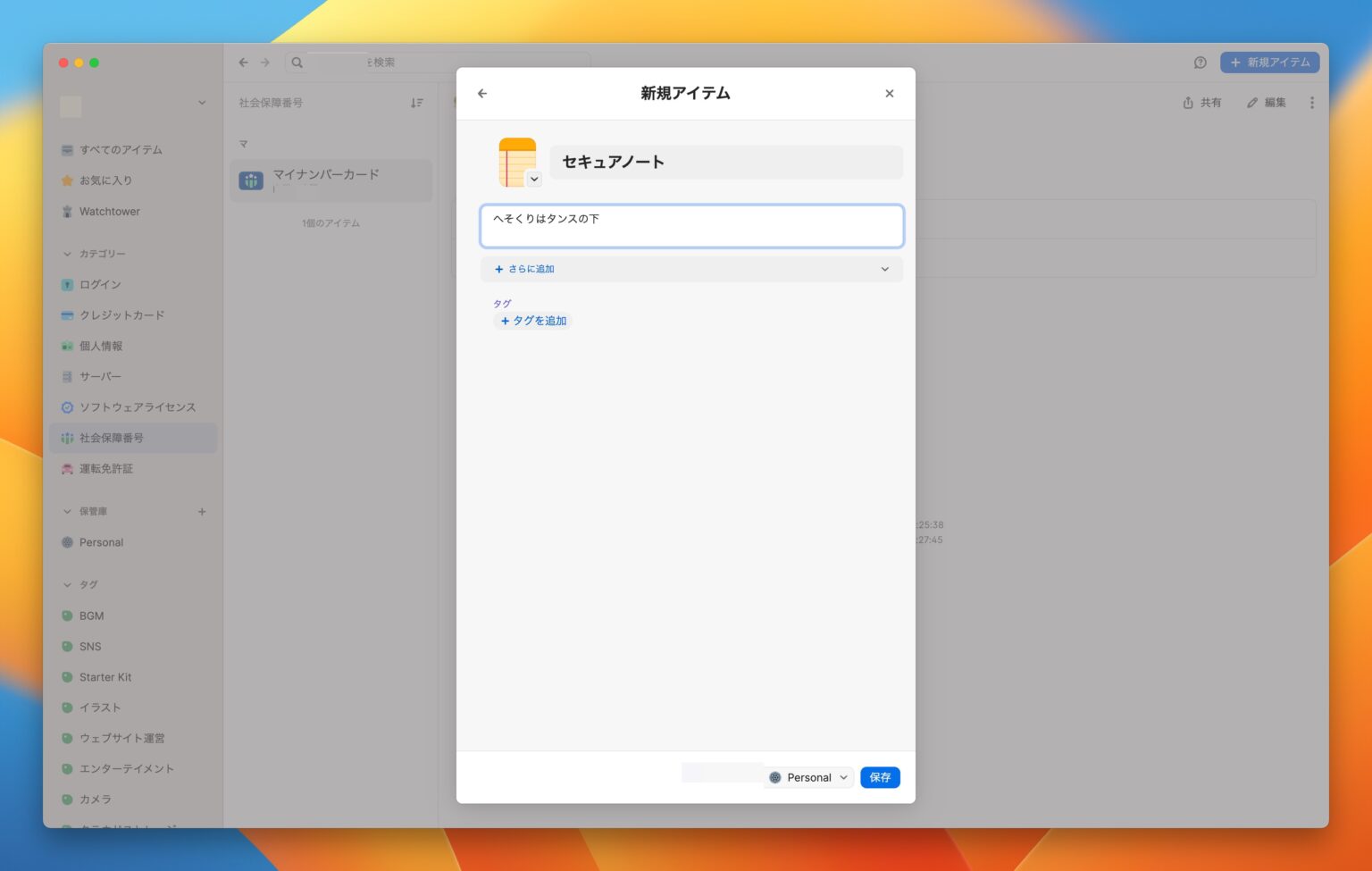The height and width of the screenshot is (871, 1372).
Task: Select the 編集 pencil icon
Action: (x=1252, y=102)
